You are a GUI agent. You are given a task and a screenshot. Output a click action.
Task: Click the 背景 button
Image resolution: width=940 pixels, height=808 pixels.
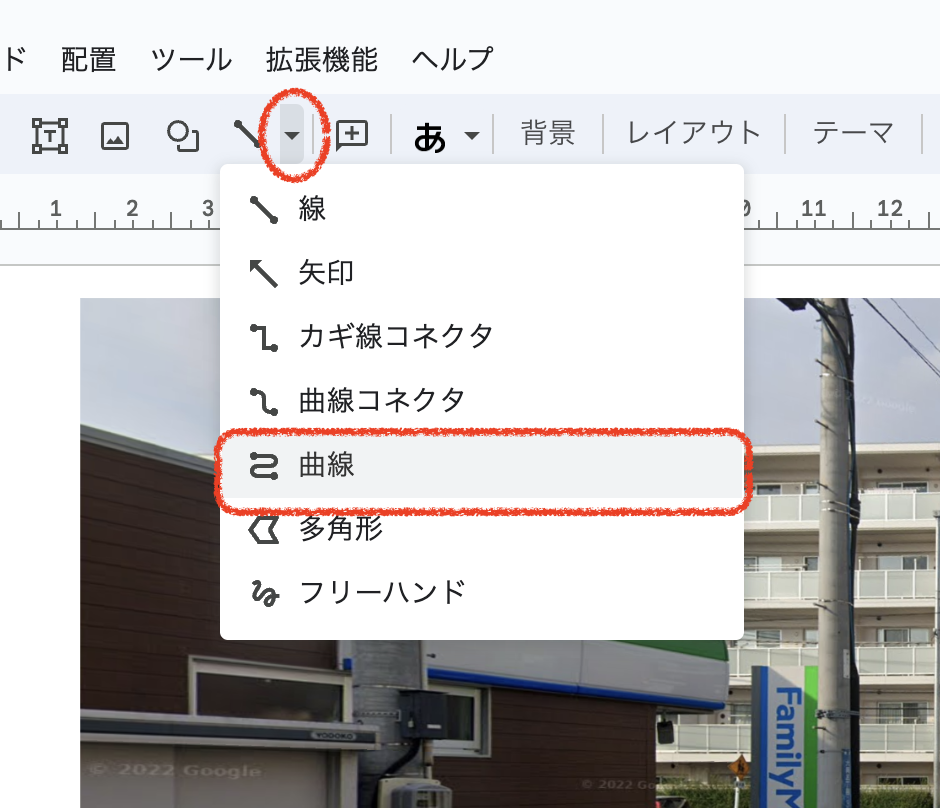[x=548, y=133]
